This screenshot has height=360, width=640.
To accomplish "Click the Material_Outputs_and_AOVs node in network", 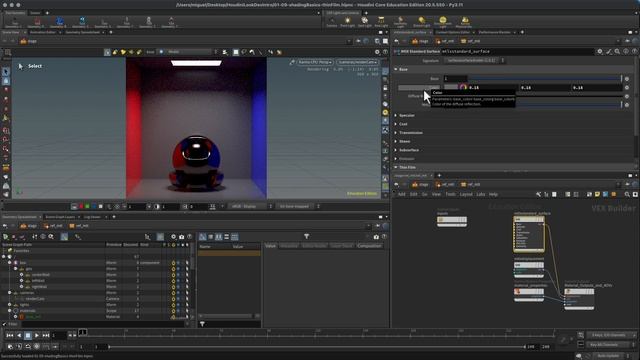I will (579, 299).
